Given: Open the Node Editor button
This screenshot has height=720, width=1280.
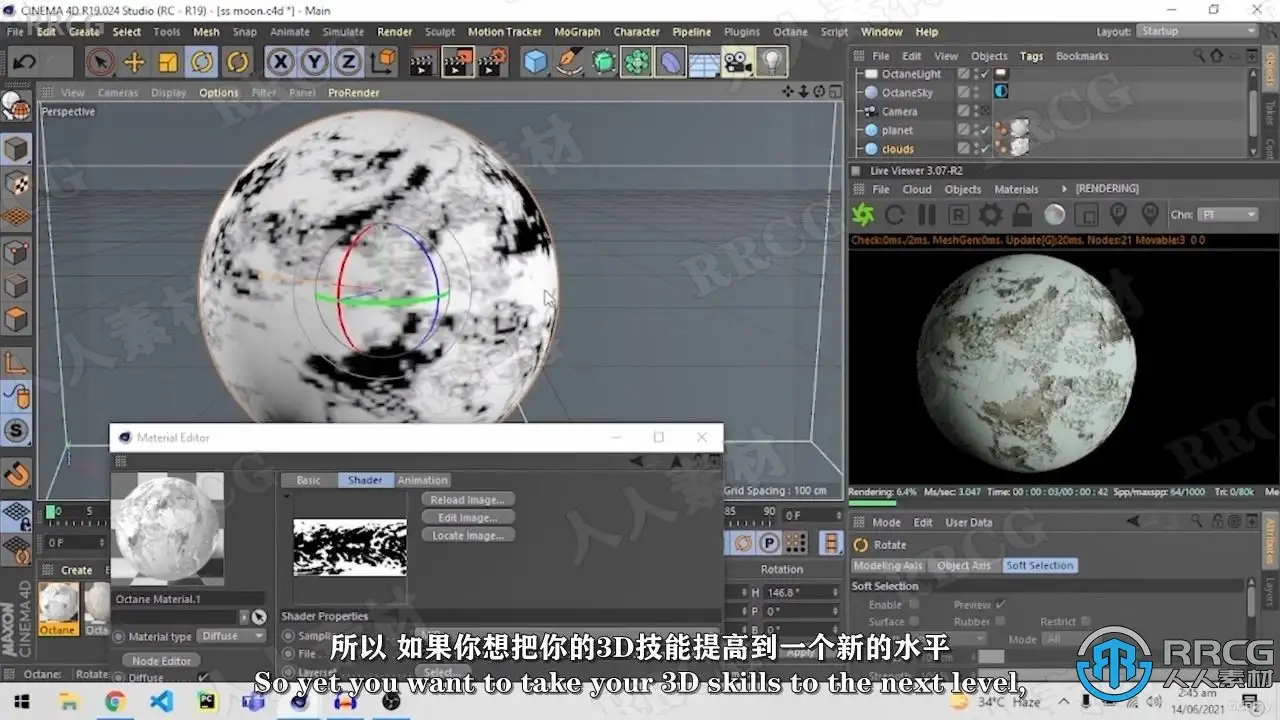Looking at the screenshot, I should pos(162,660).
